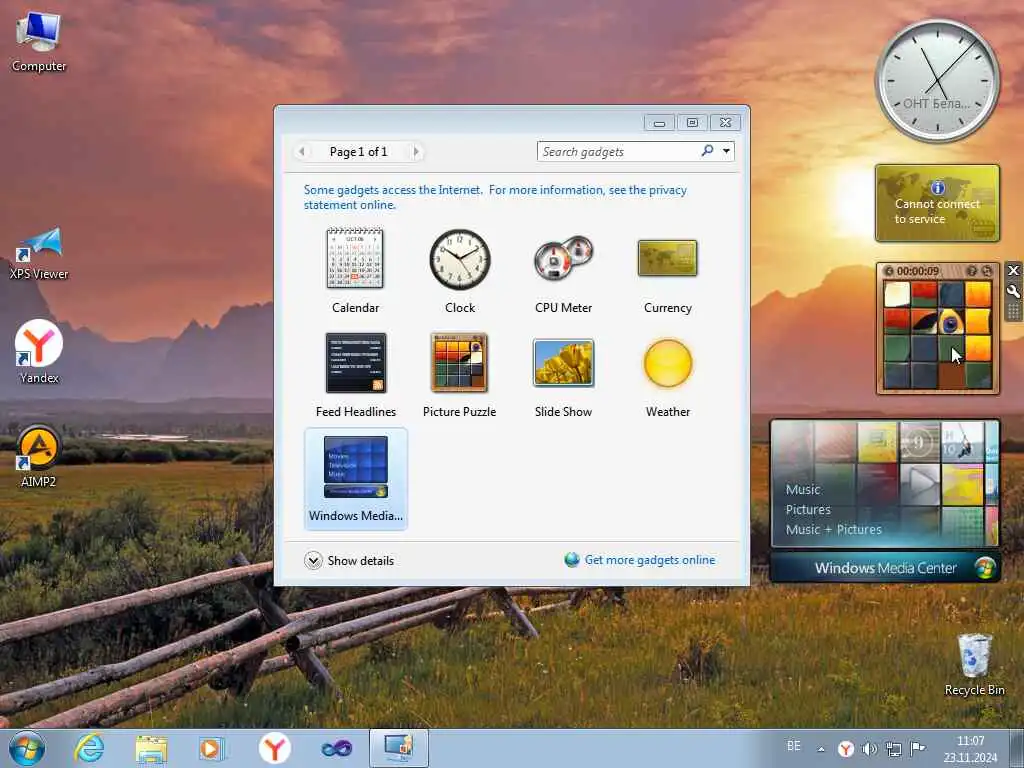Select Pictures in Media Center gadget

(808, 509)
